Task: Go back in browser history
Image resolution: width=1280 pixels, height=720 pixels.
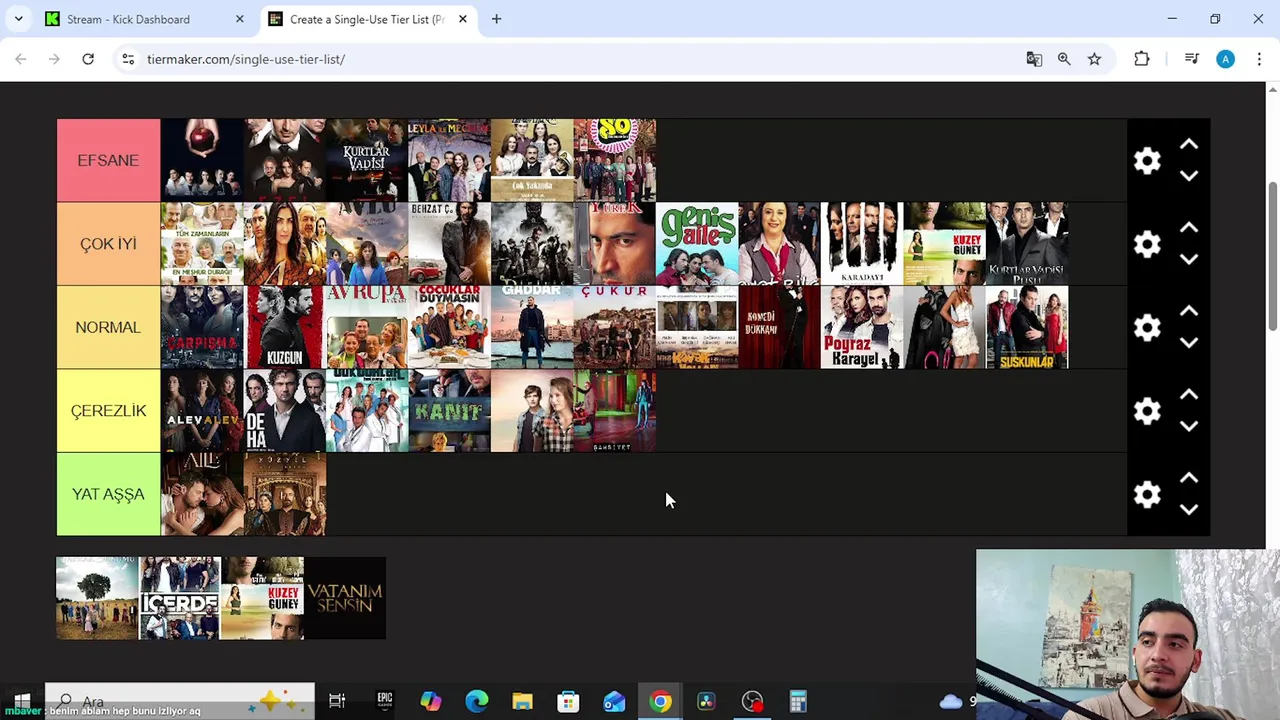Action: click(21, 59)
